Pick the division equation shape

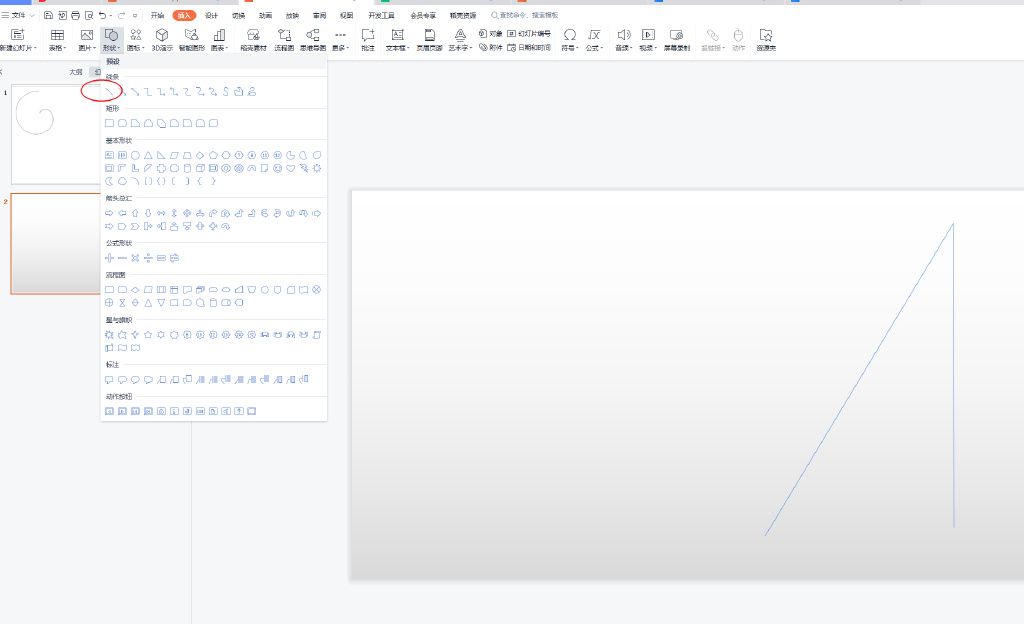148,258
